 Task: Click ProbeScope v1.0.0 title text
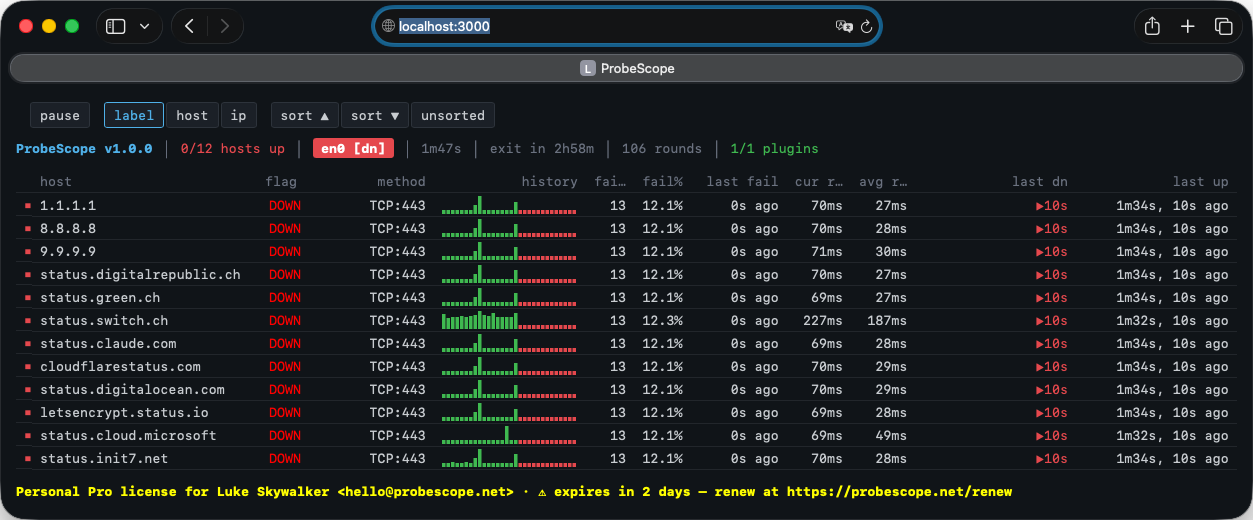coord(84,148)
